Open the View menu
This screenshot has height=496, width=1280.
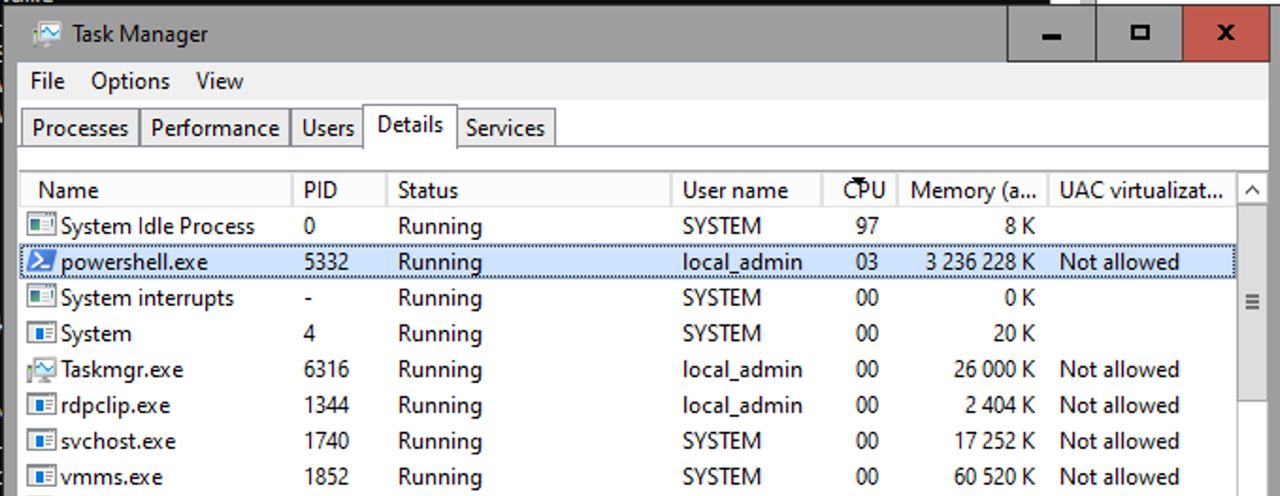tap(219, 82)
